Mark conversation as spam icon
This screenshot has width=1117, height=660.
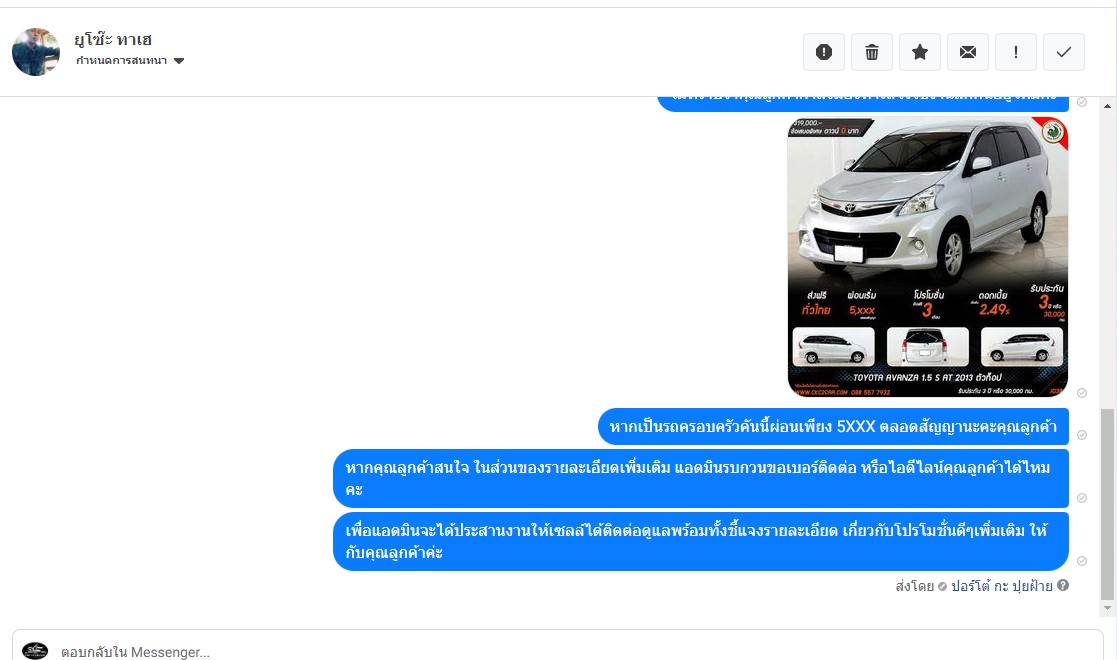(824, 52)
